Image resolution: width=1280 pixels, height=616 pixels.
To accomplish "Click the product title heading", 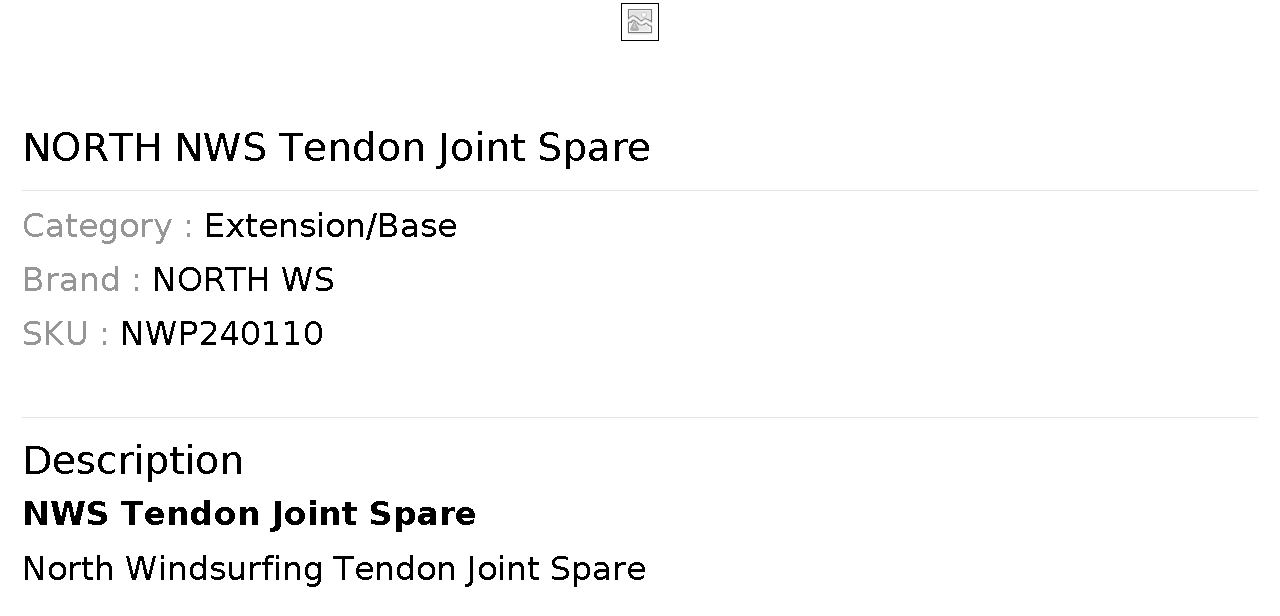I will click(336, 148).
